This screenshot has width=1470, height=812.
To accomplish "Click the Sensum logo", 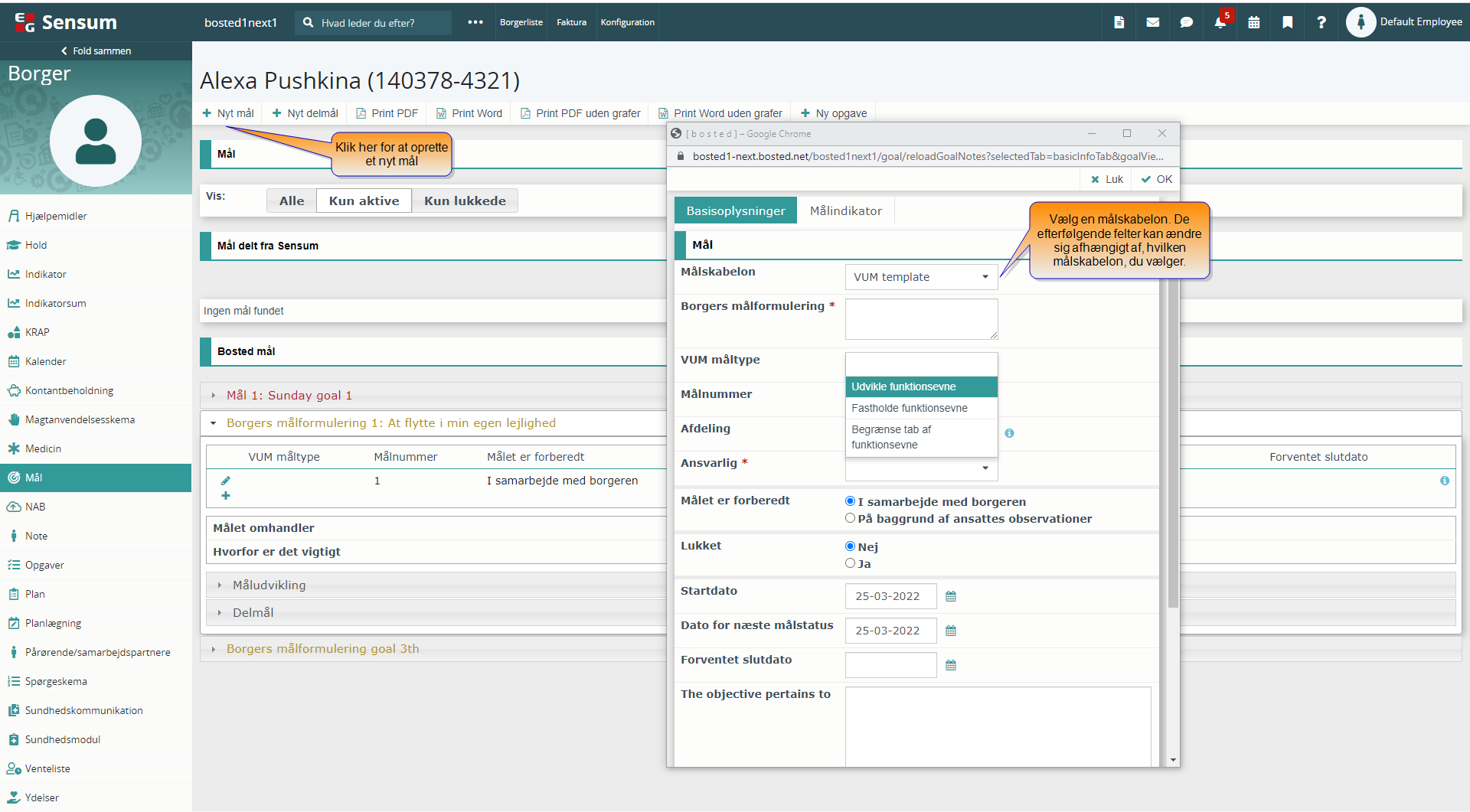I will pos(67,22).
